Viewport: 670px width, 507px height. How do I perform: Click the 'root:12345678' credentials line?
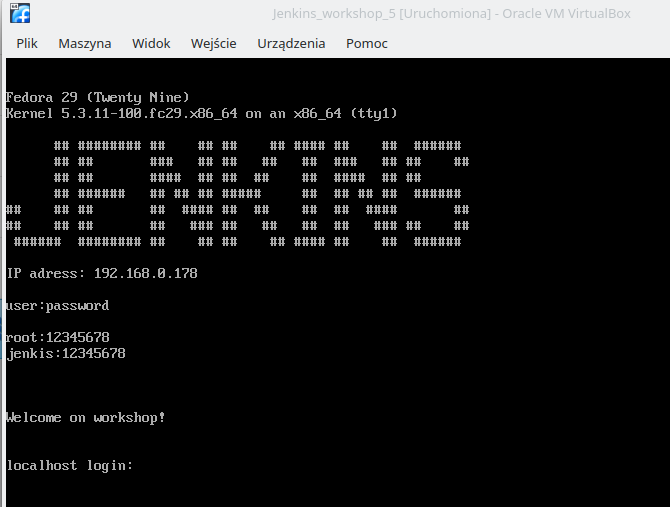57,337
